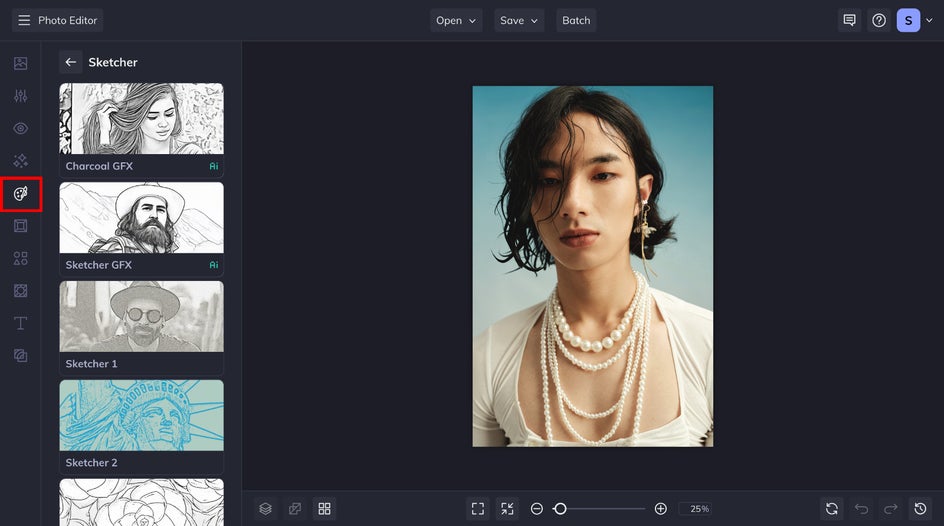This screenshot has height=526, width=944.
Task: Apply the Sketcher GFX effect
Action: point(141,228)
